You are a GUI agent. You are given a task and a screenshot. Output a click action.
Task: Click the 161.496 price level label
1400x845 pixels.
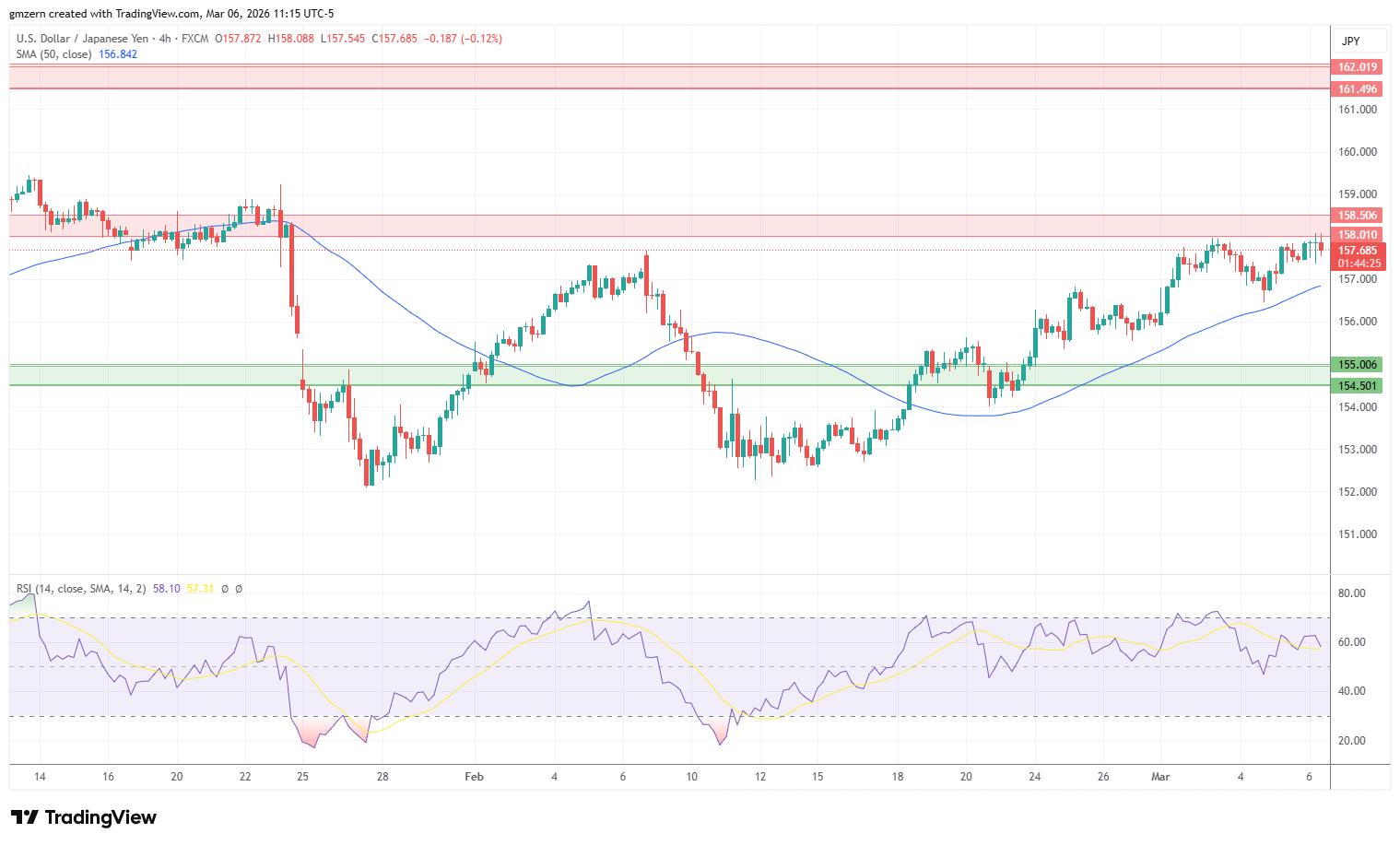tap(1358, 89)
